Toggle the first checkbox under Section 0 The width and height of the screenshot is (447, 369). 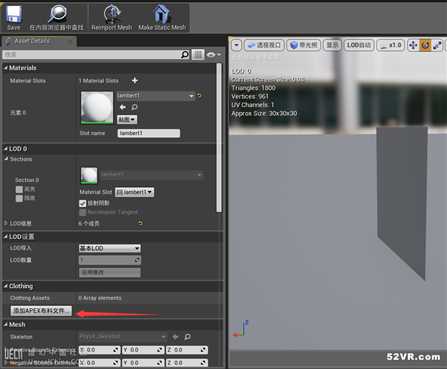coord(19,189)
